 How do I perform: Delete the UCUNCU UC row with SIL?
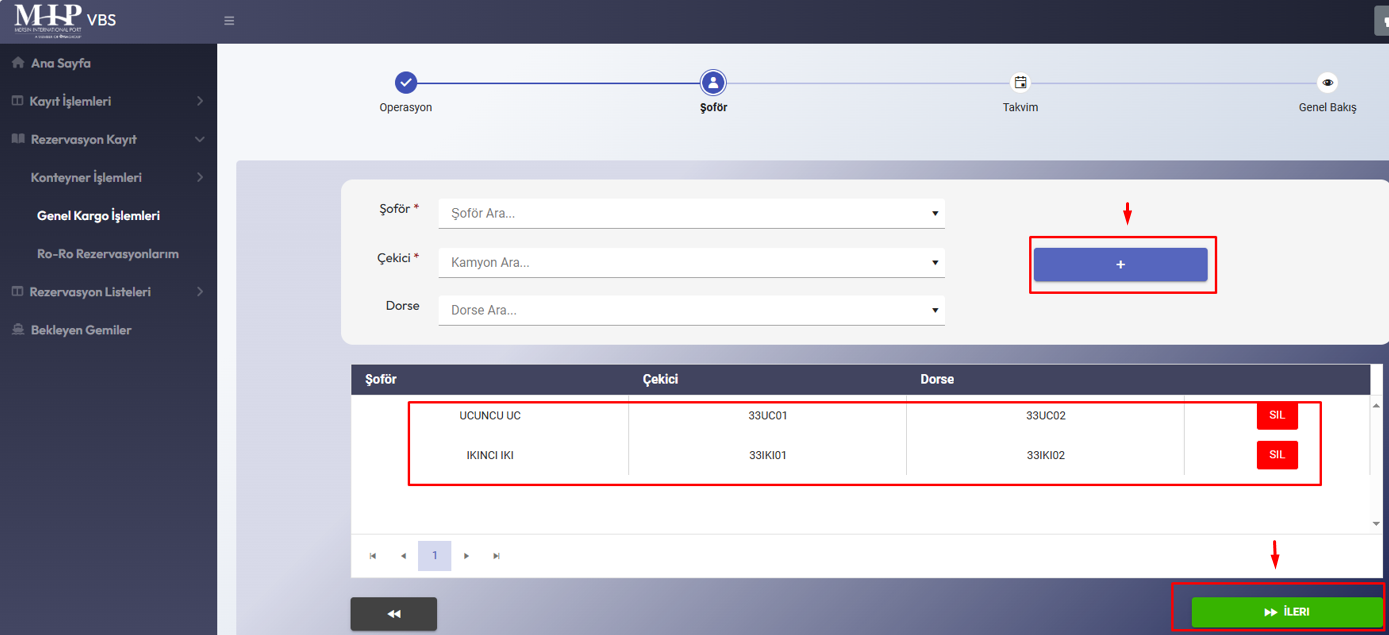1276,415
